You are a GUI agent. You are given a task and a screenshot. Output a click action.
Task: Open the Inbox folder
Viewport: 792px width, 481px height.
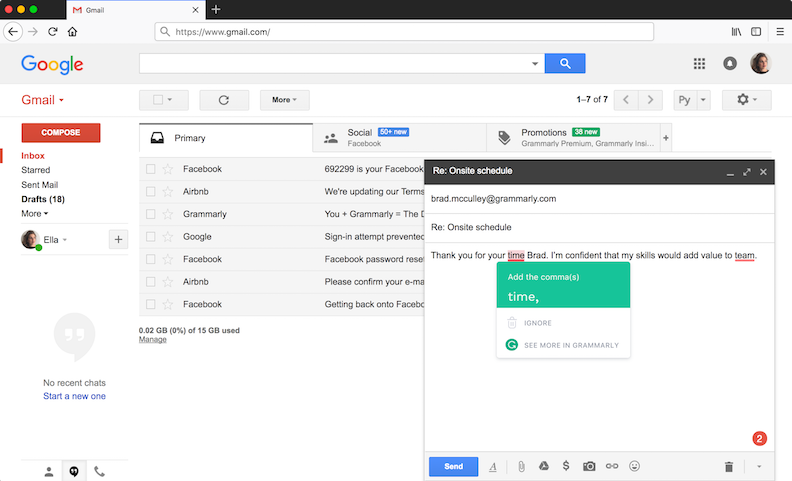(x=33, y=156)
